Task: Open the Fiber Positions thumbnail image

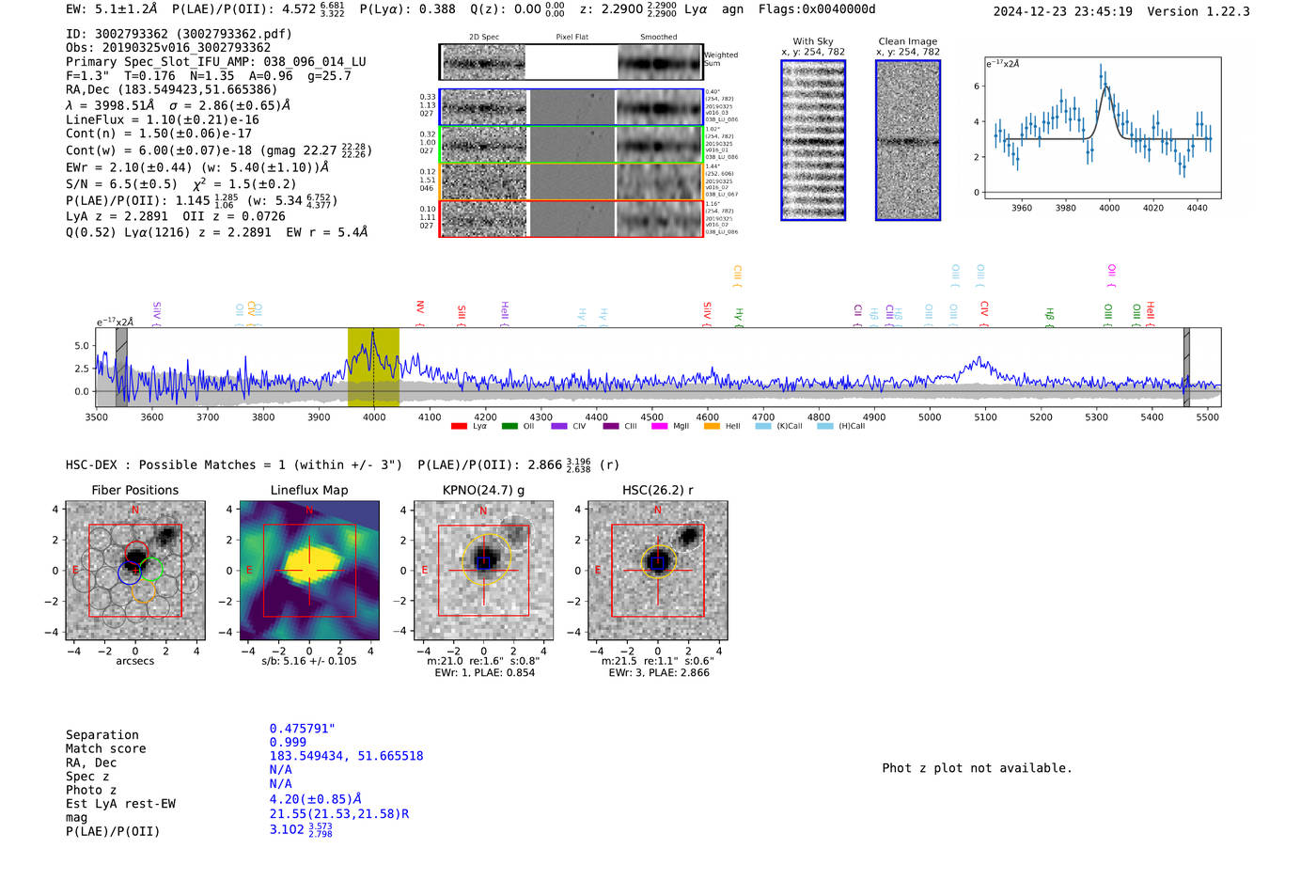Action: click(x=135, y=571)
